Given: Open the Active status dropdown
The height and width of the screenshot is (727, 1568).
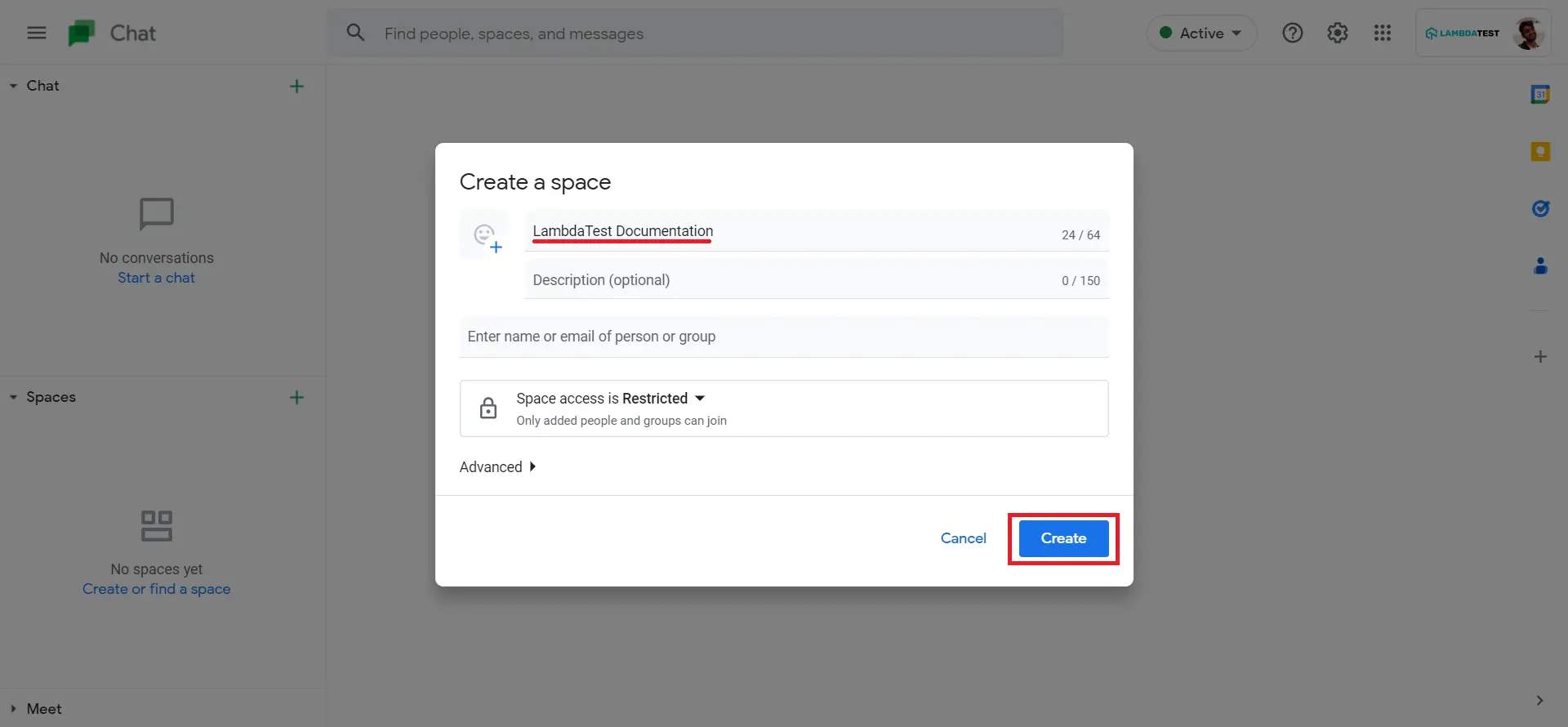Looking at the screenshot, I should click(1200, 33).
